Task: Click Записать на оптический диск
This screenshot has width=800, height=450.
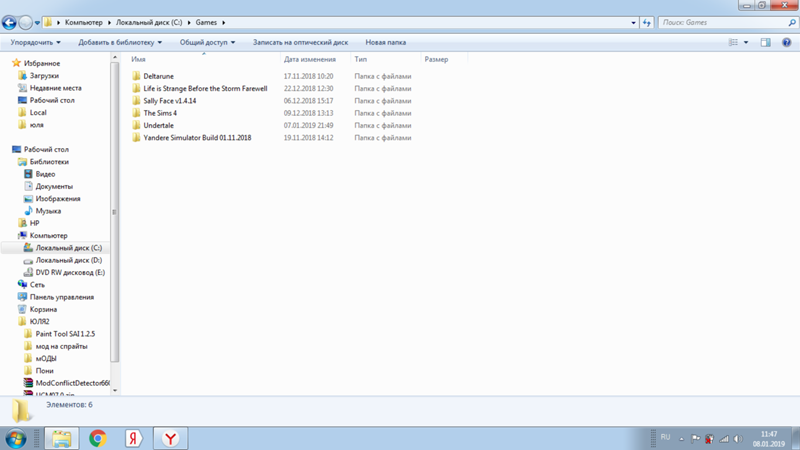Action: [x=301, y=42]
